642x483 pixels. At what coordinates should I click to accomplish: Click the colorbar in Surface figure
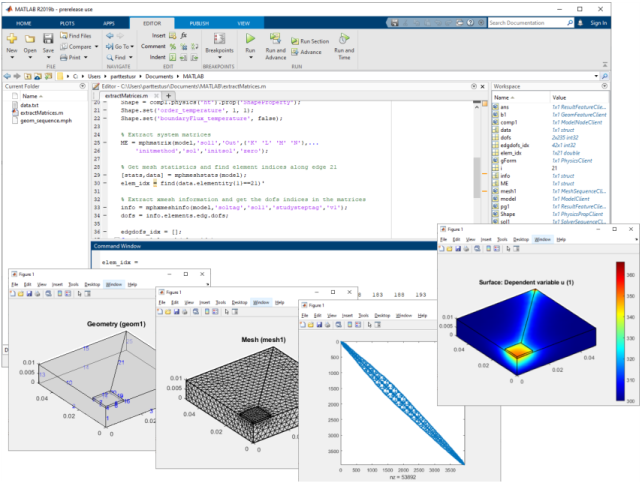620,331
